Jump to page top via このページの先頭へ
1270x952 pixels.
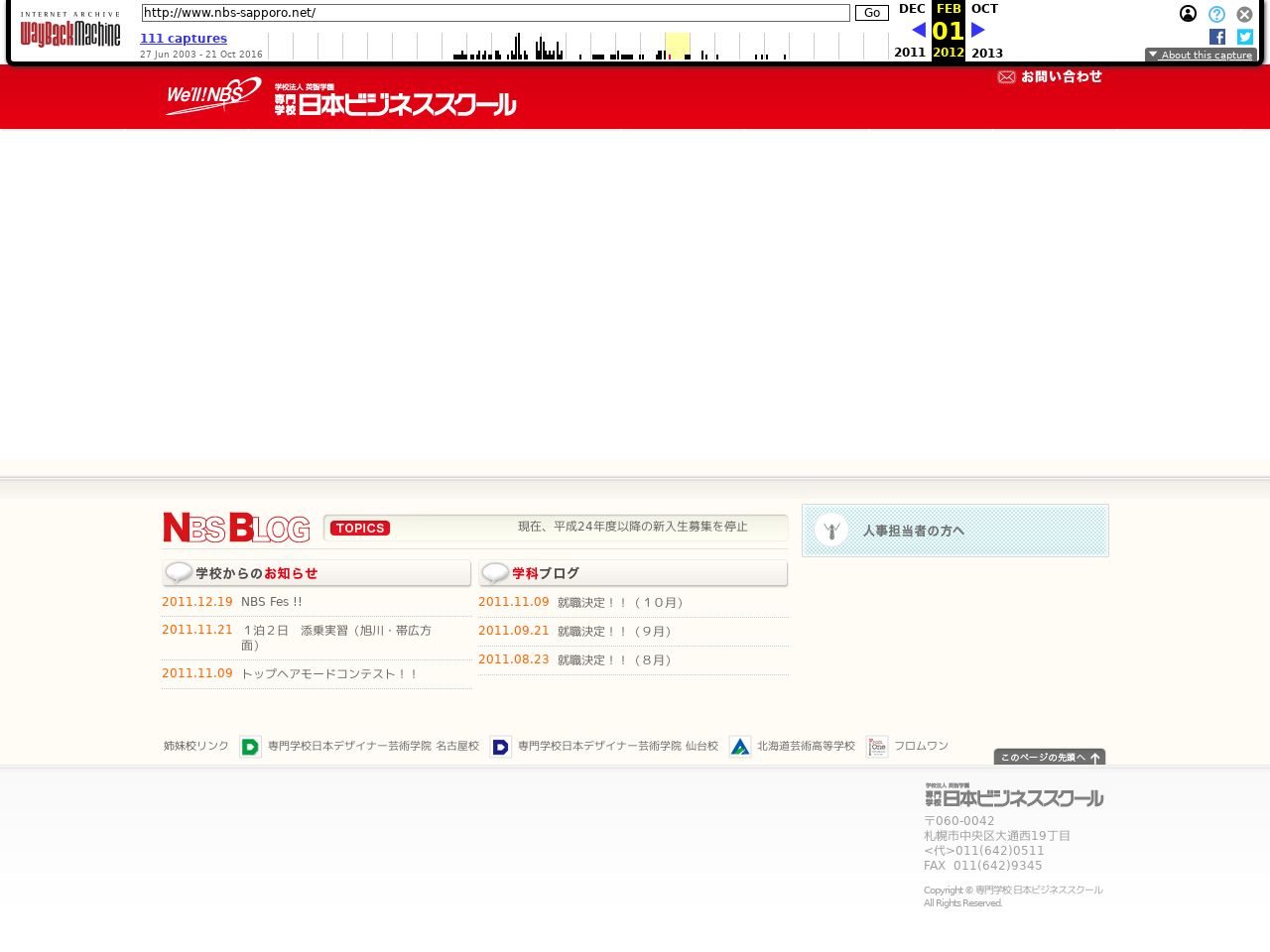click(1049, 757)
